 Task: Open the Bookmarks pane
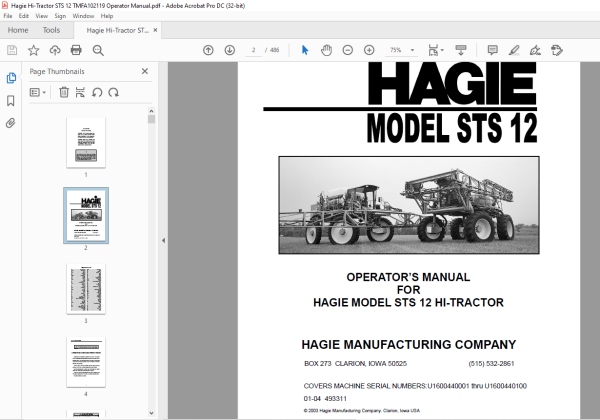click(11, 101)
